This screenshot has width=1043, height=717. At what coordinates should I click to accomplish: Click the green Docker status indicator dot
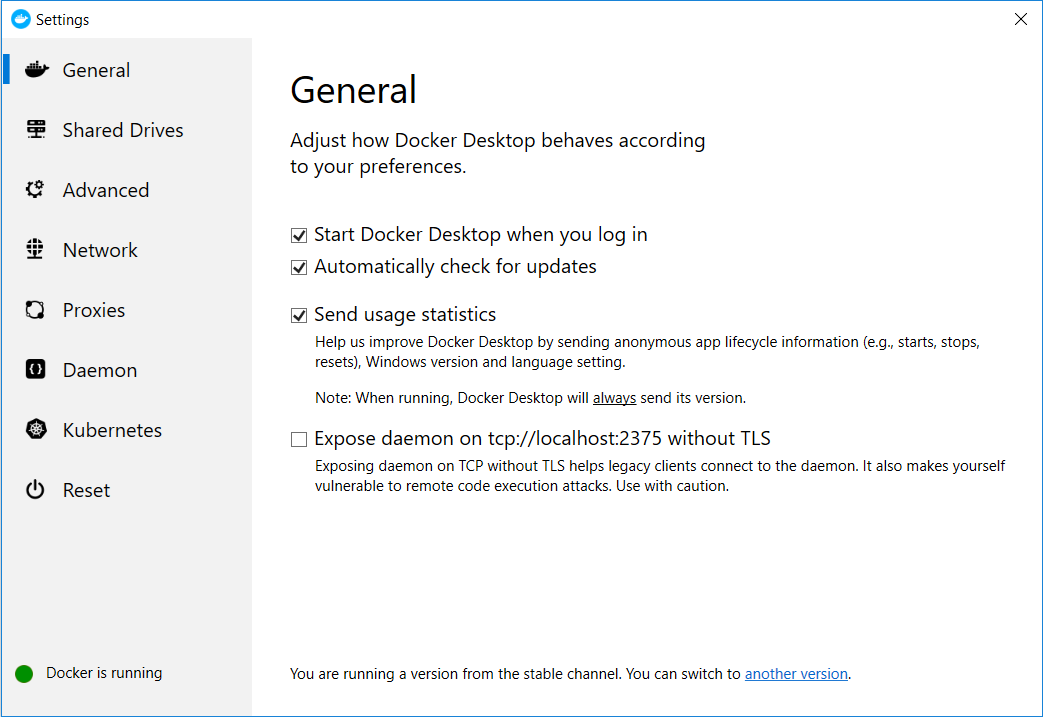pyautogui.click(x=24, y=674)
